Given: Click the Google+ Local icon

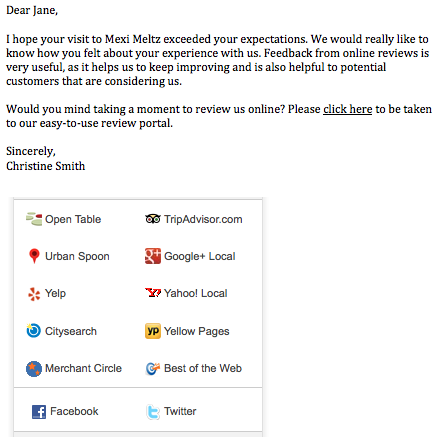Looking at the screenshot, I should [x=153, y=256].
